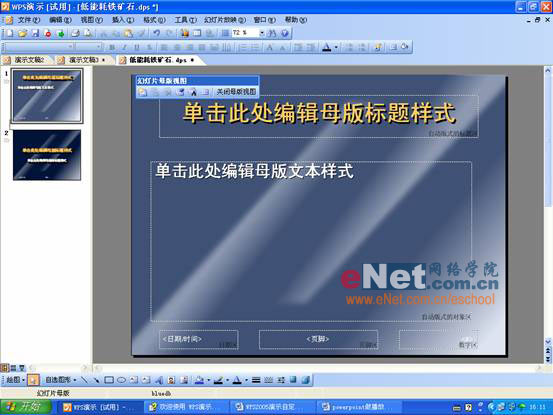Select the Oval shape tool

tap(121, 380)
